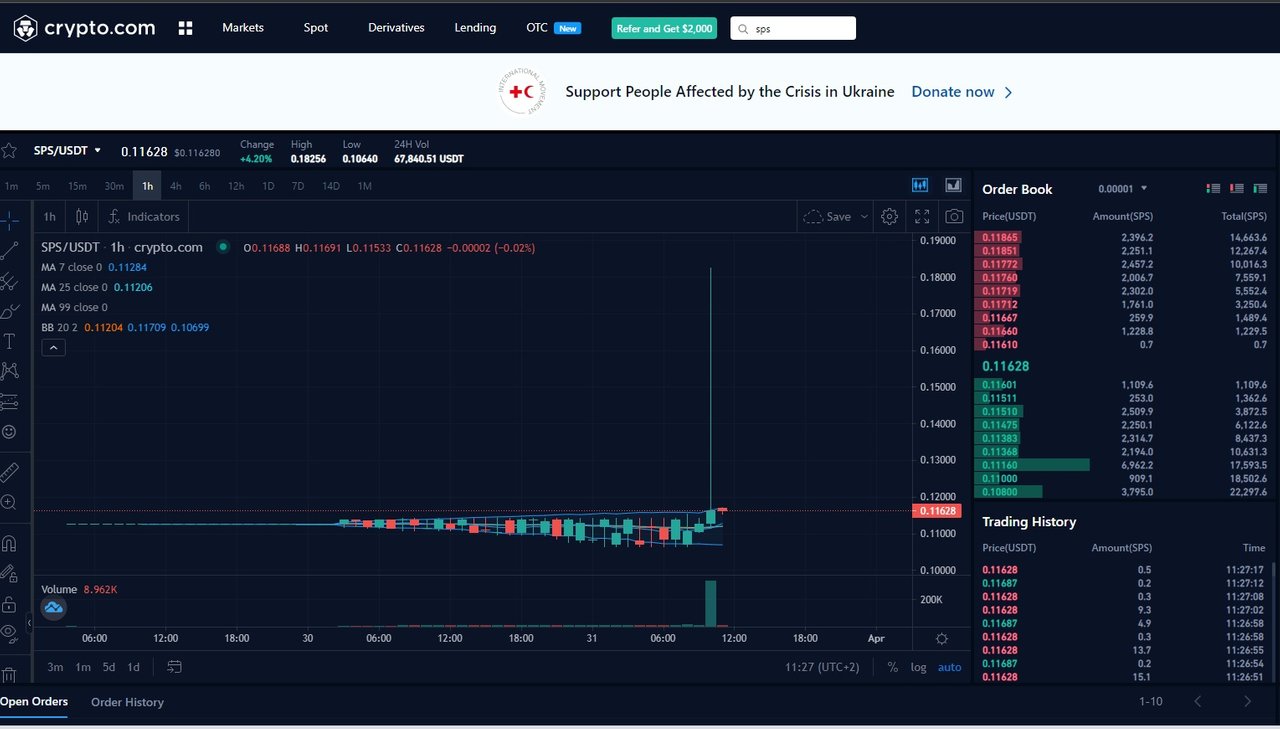
Task: Toggle stay in drawing mode
Action: coord(9,574)
